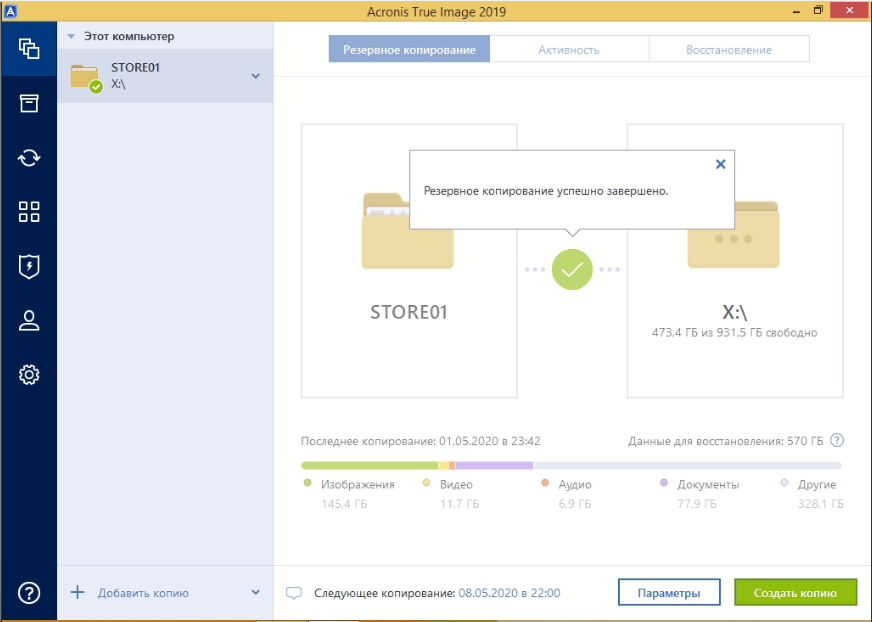
Task: Click the STORE01 source panel title
Action: pos(409,312)
